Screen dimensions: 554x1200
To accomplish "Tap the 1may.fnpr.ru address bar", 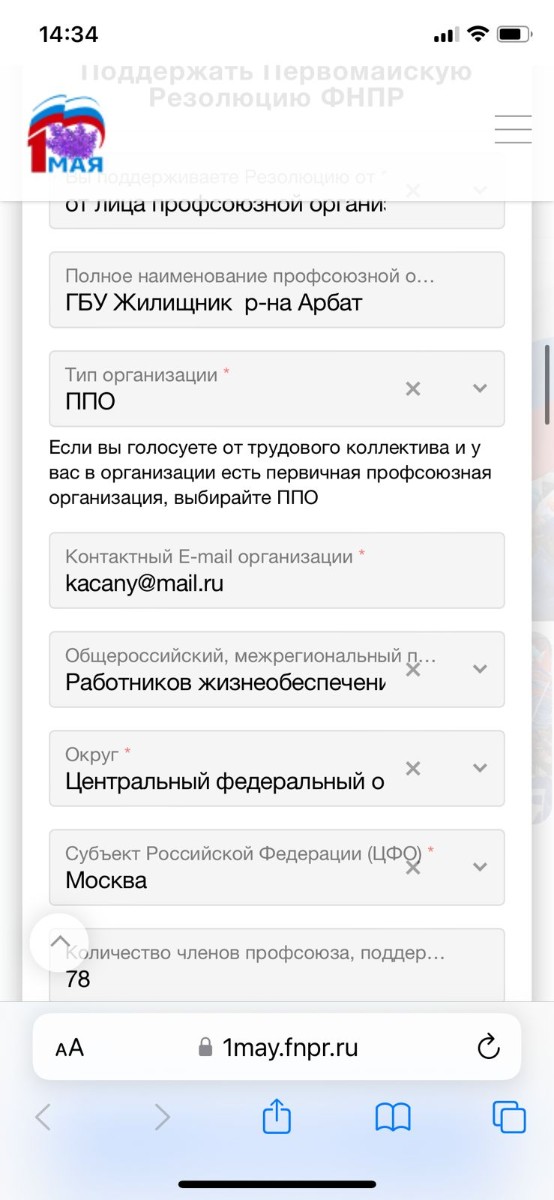I will pyautogui.click(x=277, y=1047).
